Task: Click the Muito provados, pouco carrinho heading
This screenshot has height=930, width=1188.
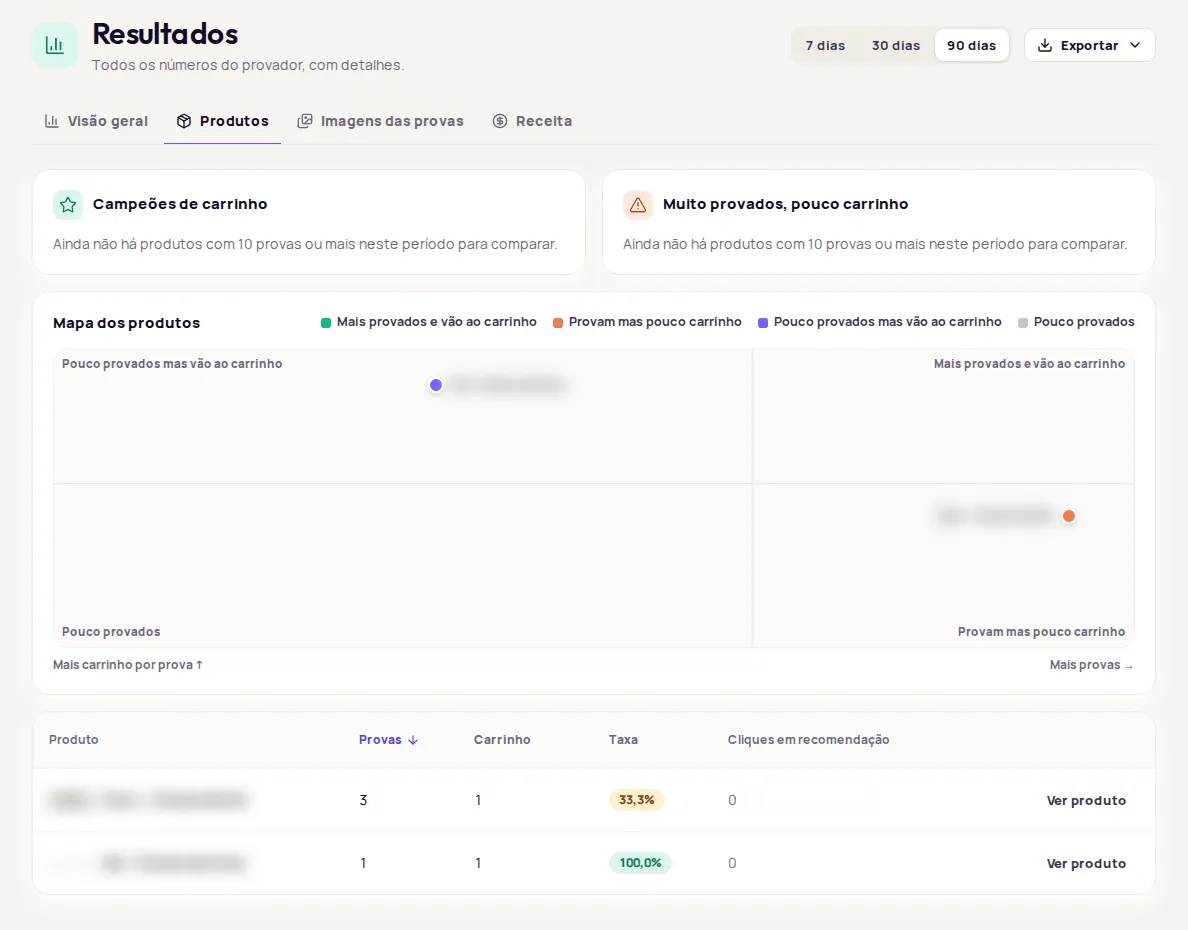Action: coord(785,204)
